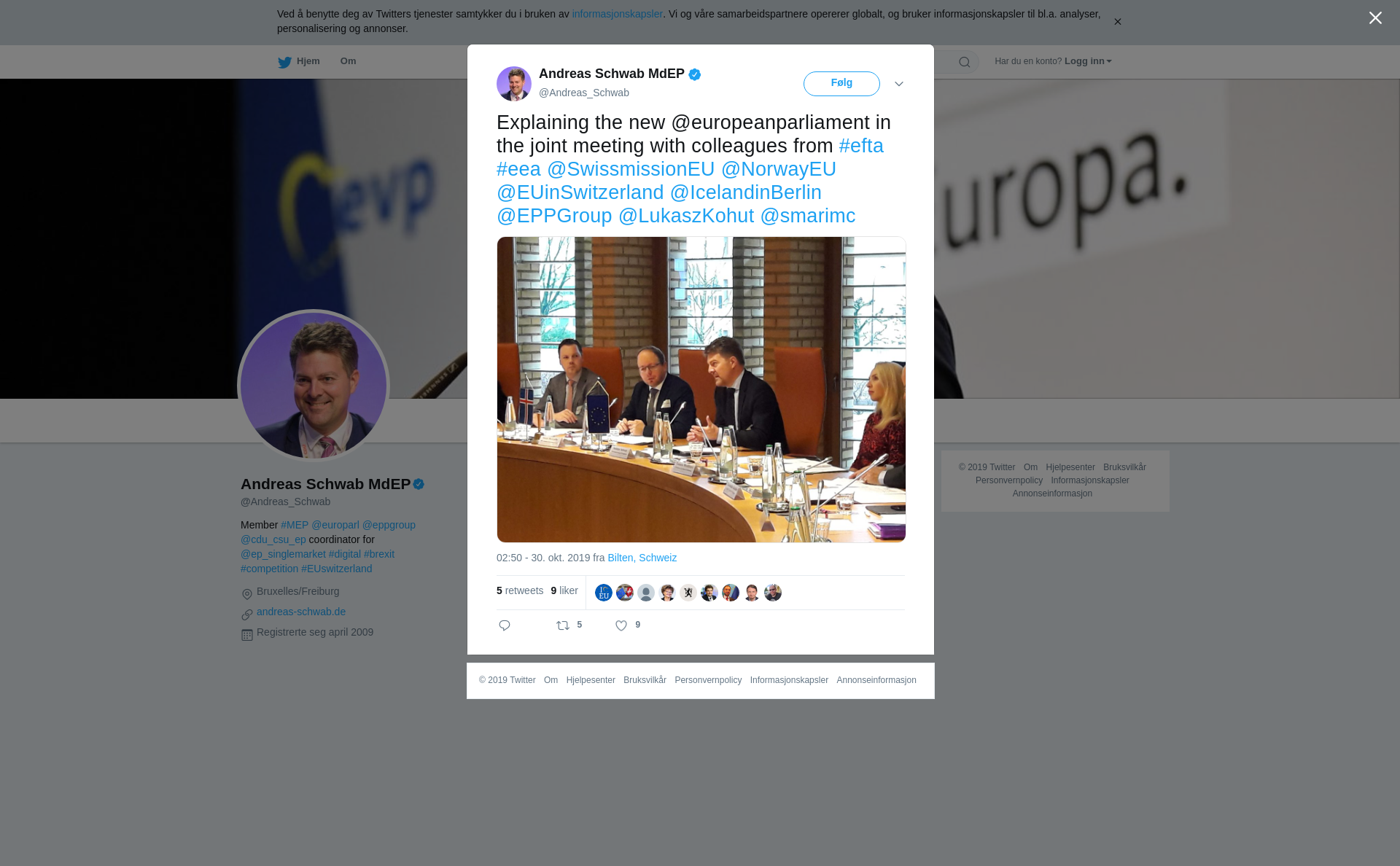
Task: Open the #efta hashtag link
Action: tap(861, 146)
